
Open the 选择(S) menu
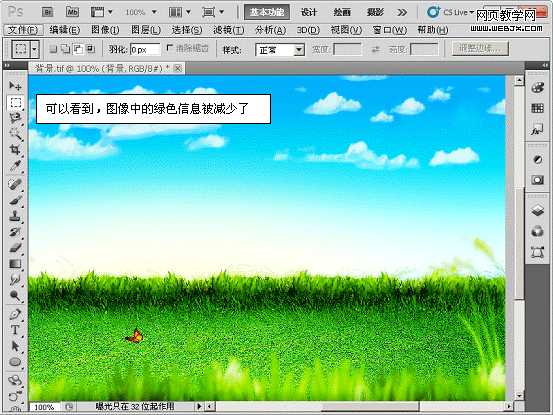click(x=187, y=30)
